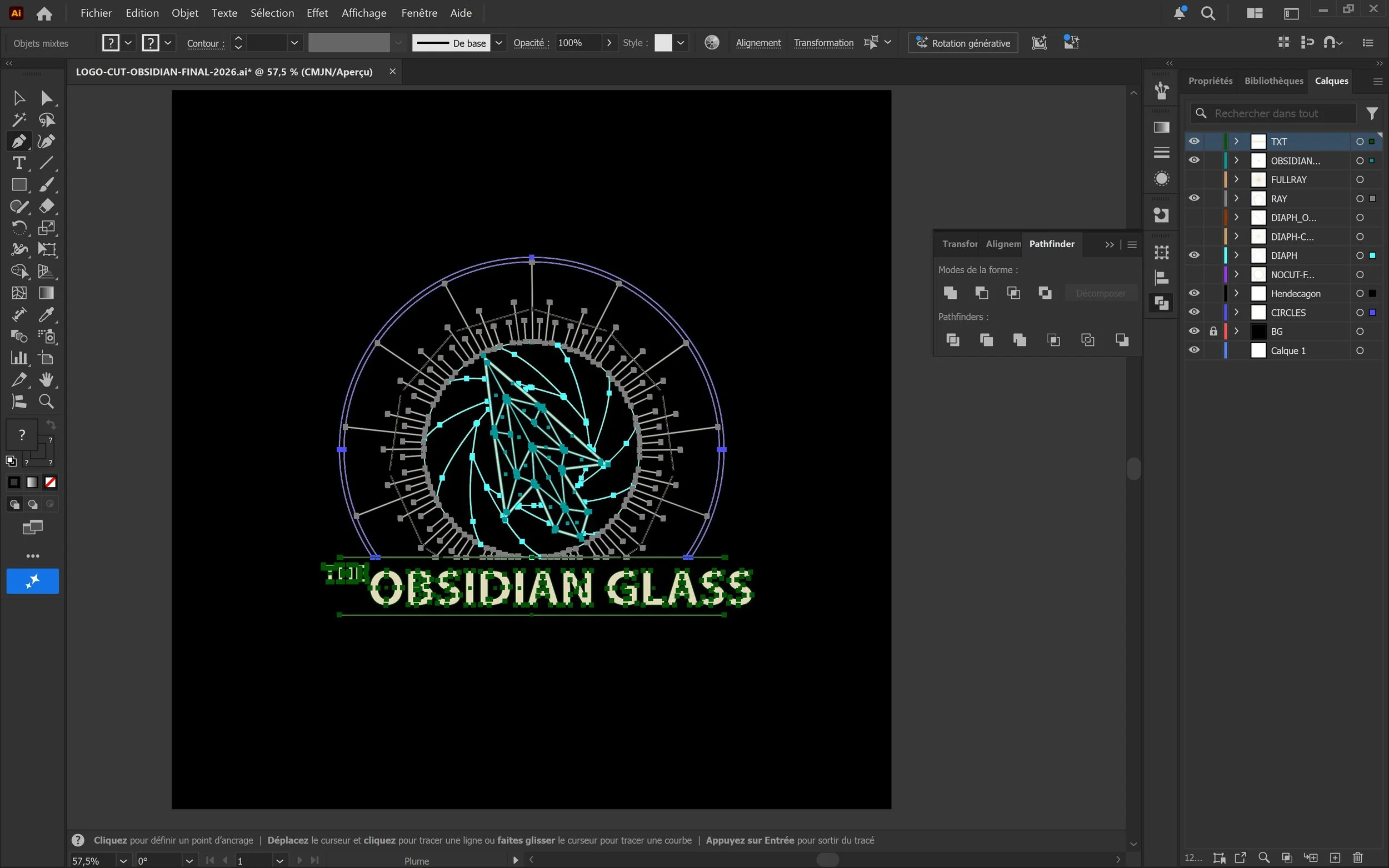The height and width of the screenshot is (868, 1389).
Task: Choose the Eraser tool
Action: point(47,206)
